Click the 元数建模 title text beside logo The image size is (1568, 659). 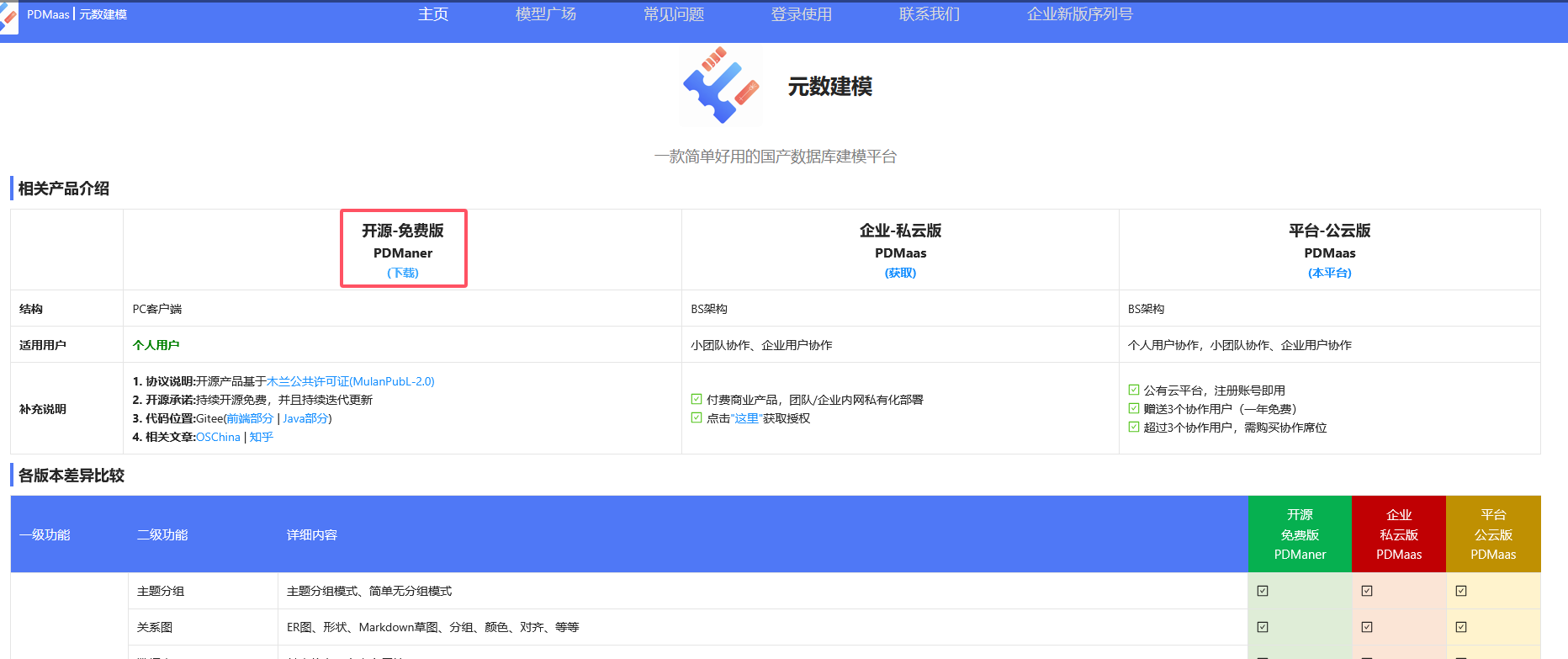(830, 86)
